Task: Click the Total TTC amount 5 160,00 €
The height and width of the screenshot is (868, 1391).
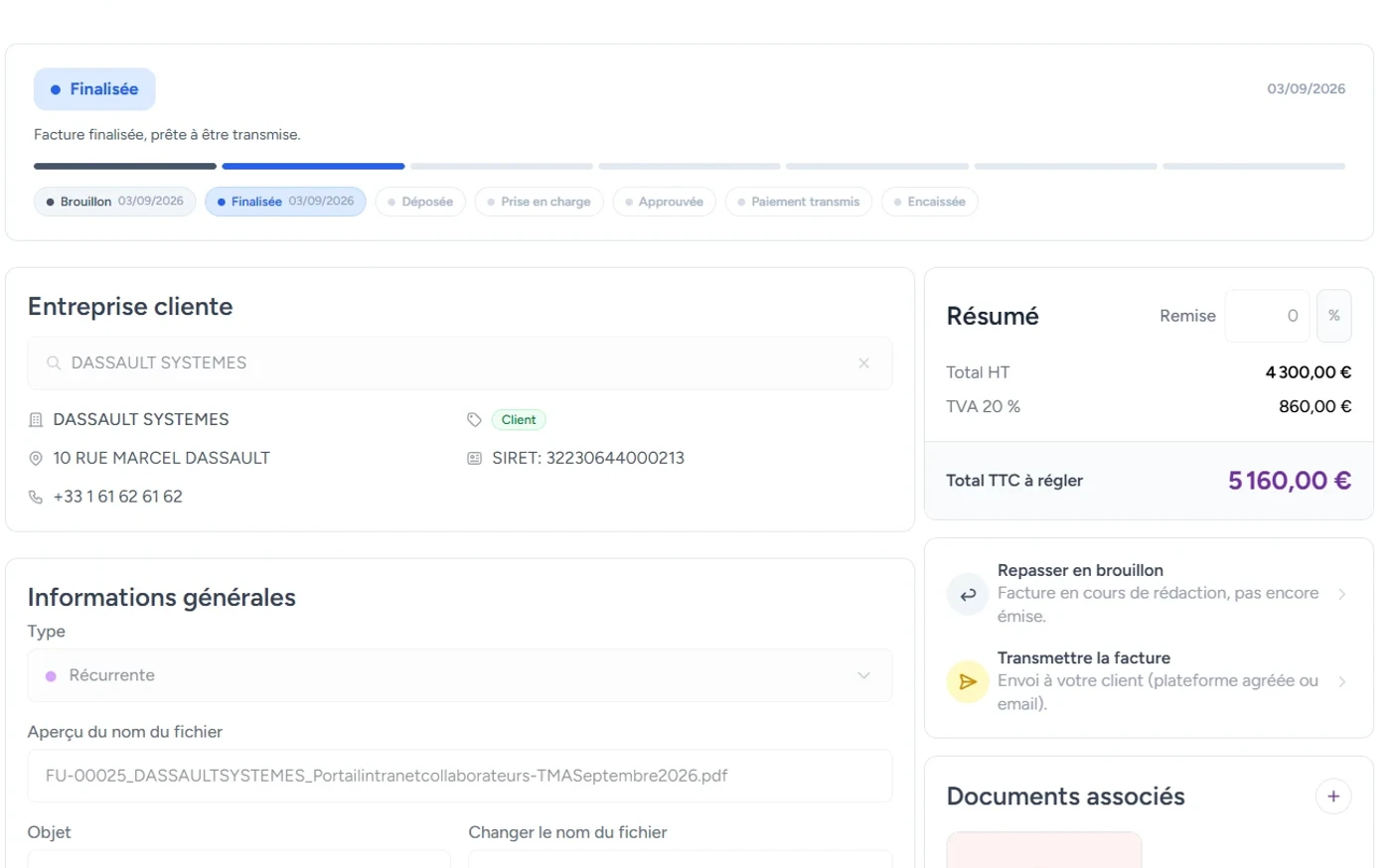Action: coord(1289,481)
